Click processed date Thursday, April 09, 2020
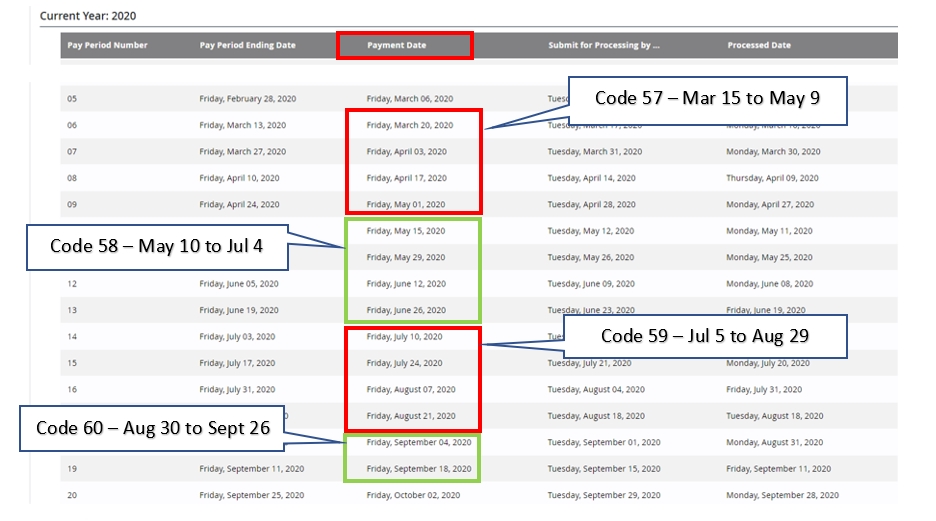This screenshot has height=521, width=936. point(772,178)
